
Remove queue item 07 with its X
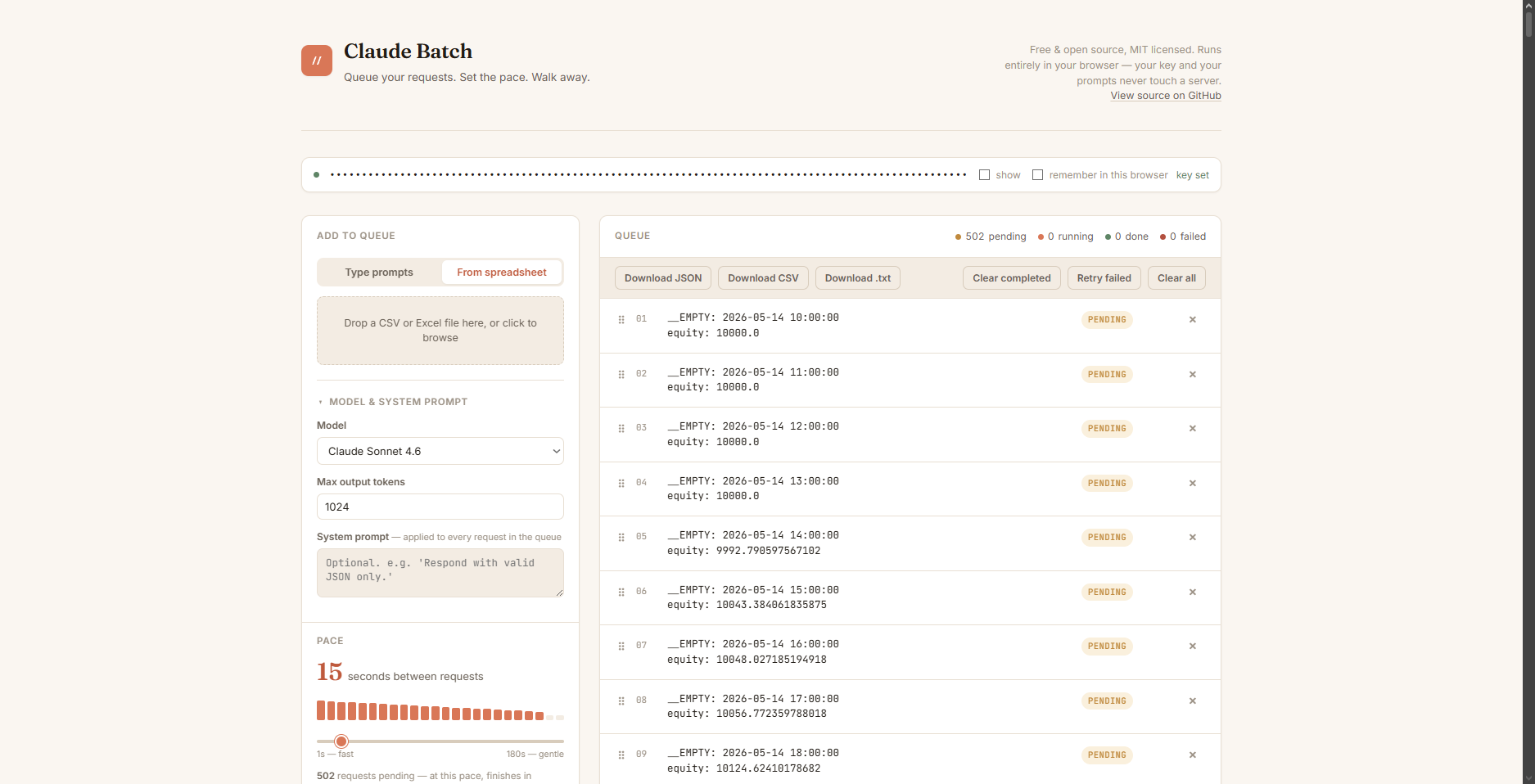point(1193,647)
